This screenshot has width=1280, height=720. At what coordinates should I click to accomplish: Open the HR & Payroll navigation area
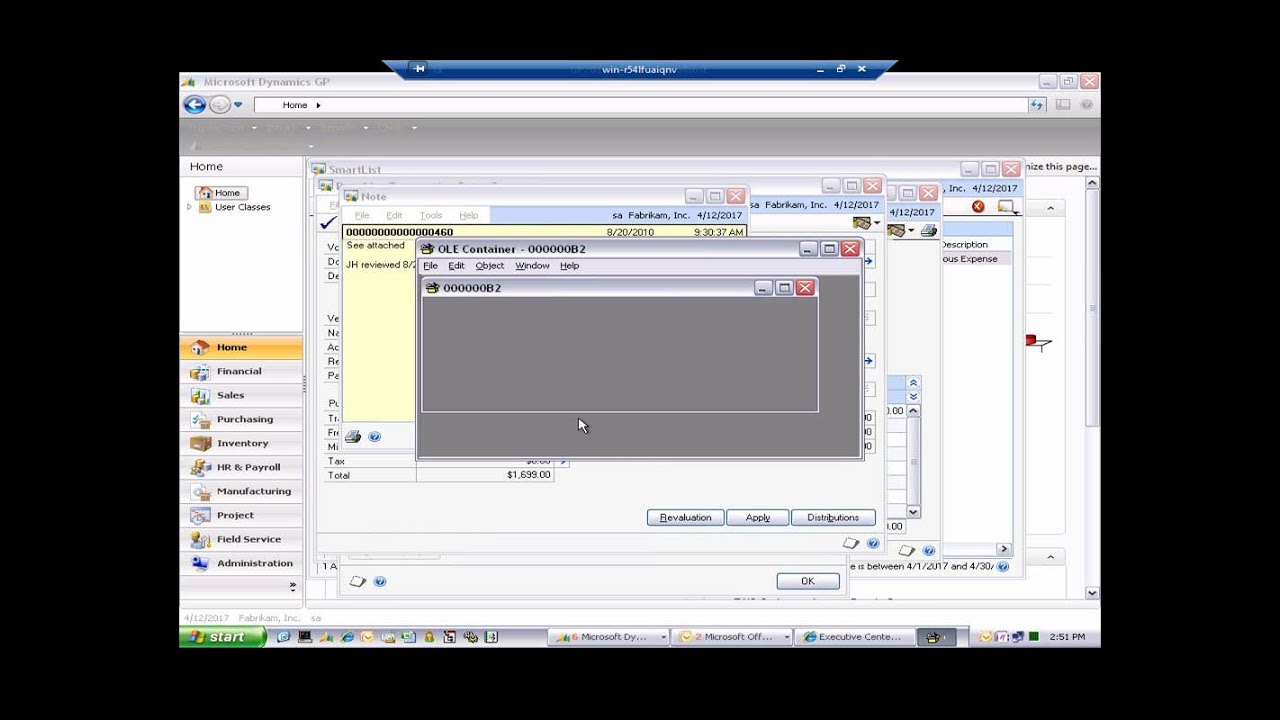pyautogui.click(x=241, y=467)
